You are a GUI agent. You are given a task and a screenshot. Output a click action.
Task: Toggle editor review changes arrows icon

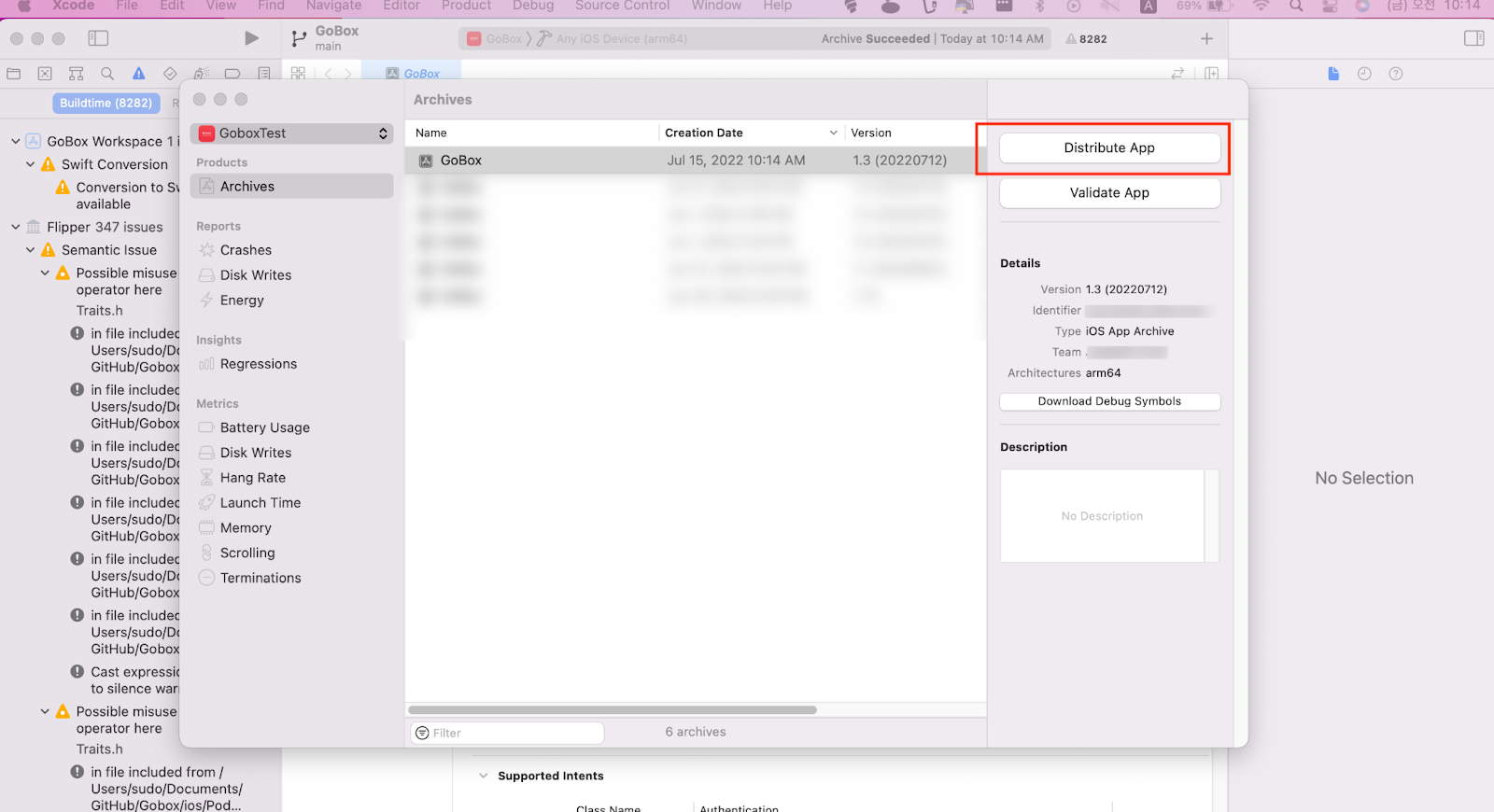tap(1177, 73)
